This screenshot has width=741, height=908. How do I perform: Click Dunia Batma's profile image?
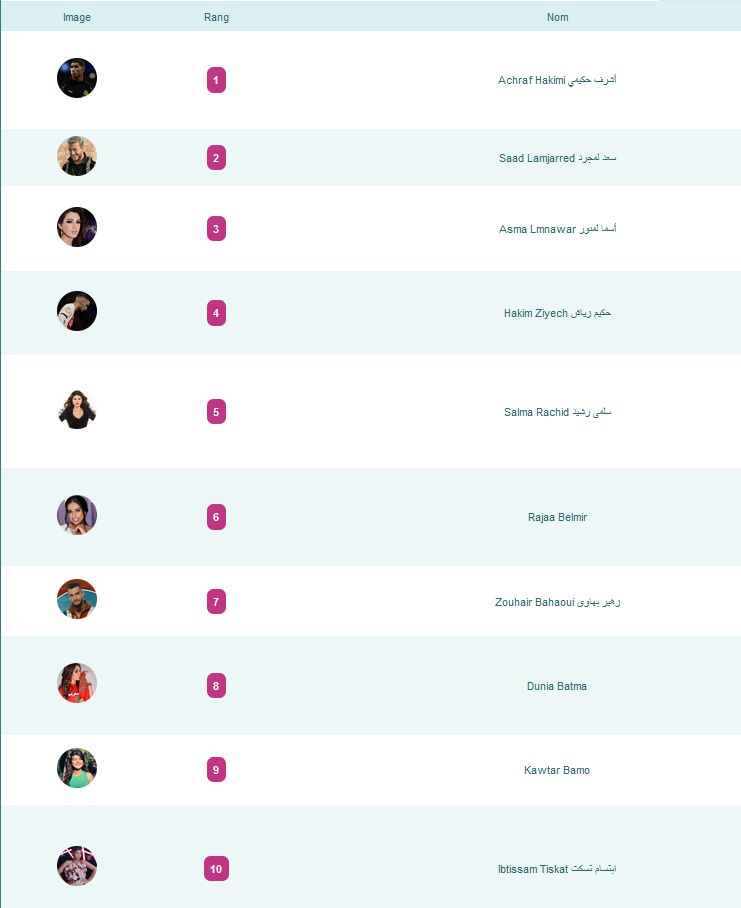click(77, 683)
